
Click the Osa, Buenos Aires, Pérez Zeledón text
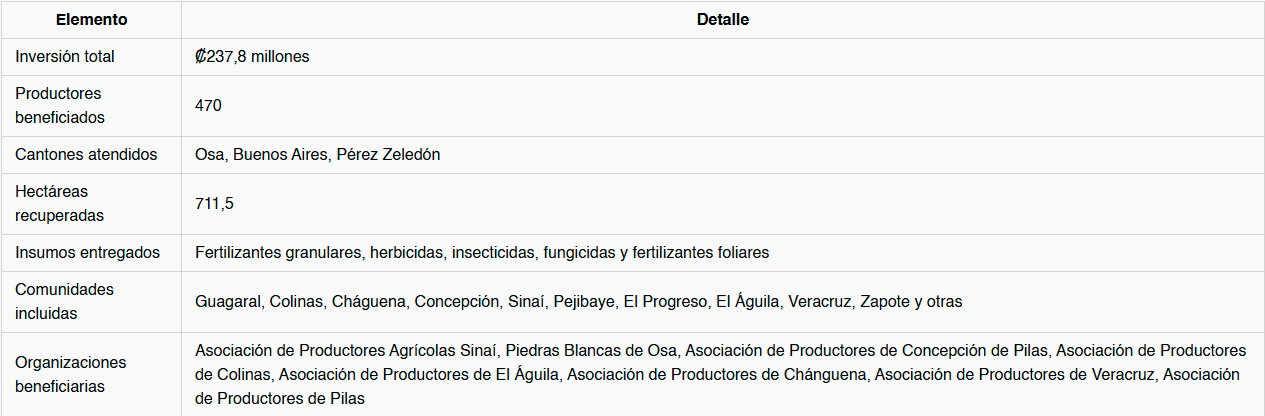pyautogui.click(x=317, y=155)
